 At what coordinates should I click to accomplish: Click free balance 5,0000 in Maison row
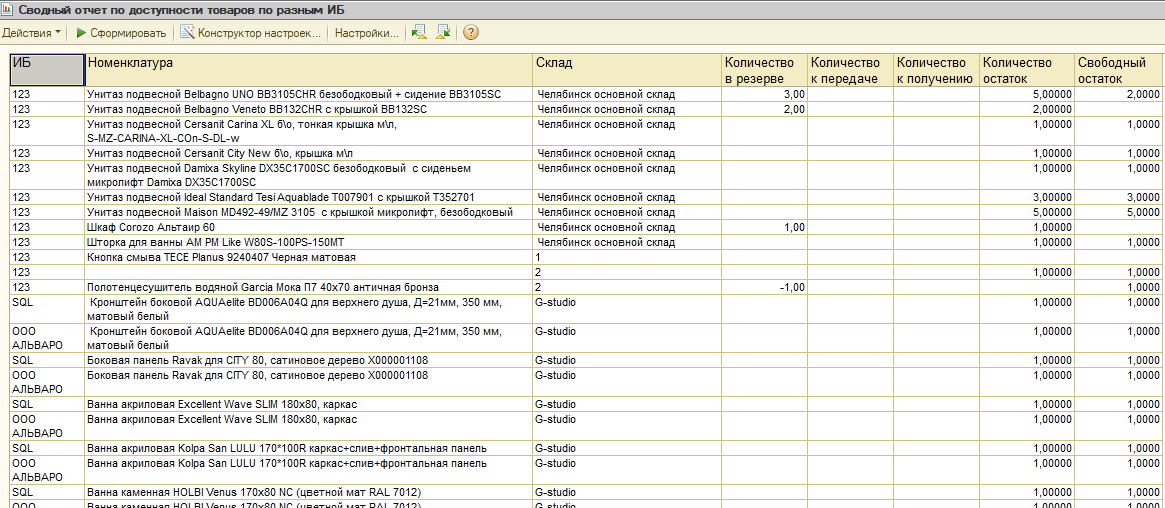click(1120, 212)
